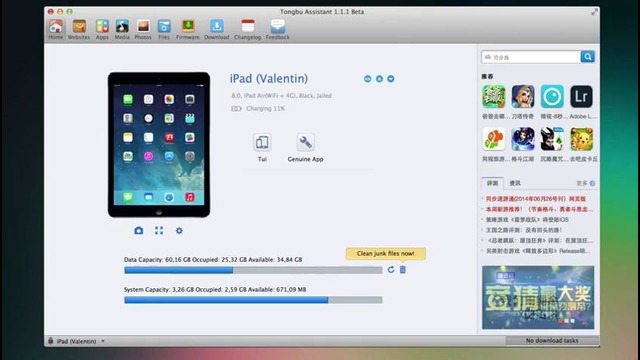Screen dimensions: 640x360
Task: Open the Firmware toolbar section
Action: coord(188,29)
